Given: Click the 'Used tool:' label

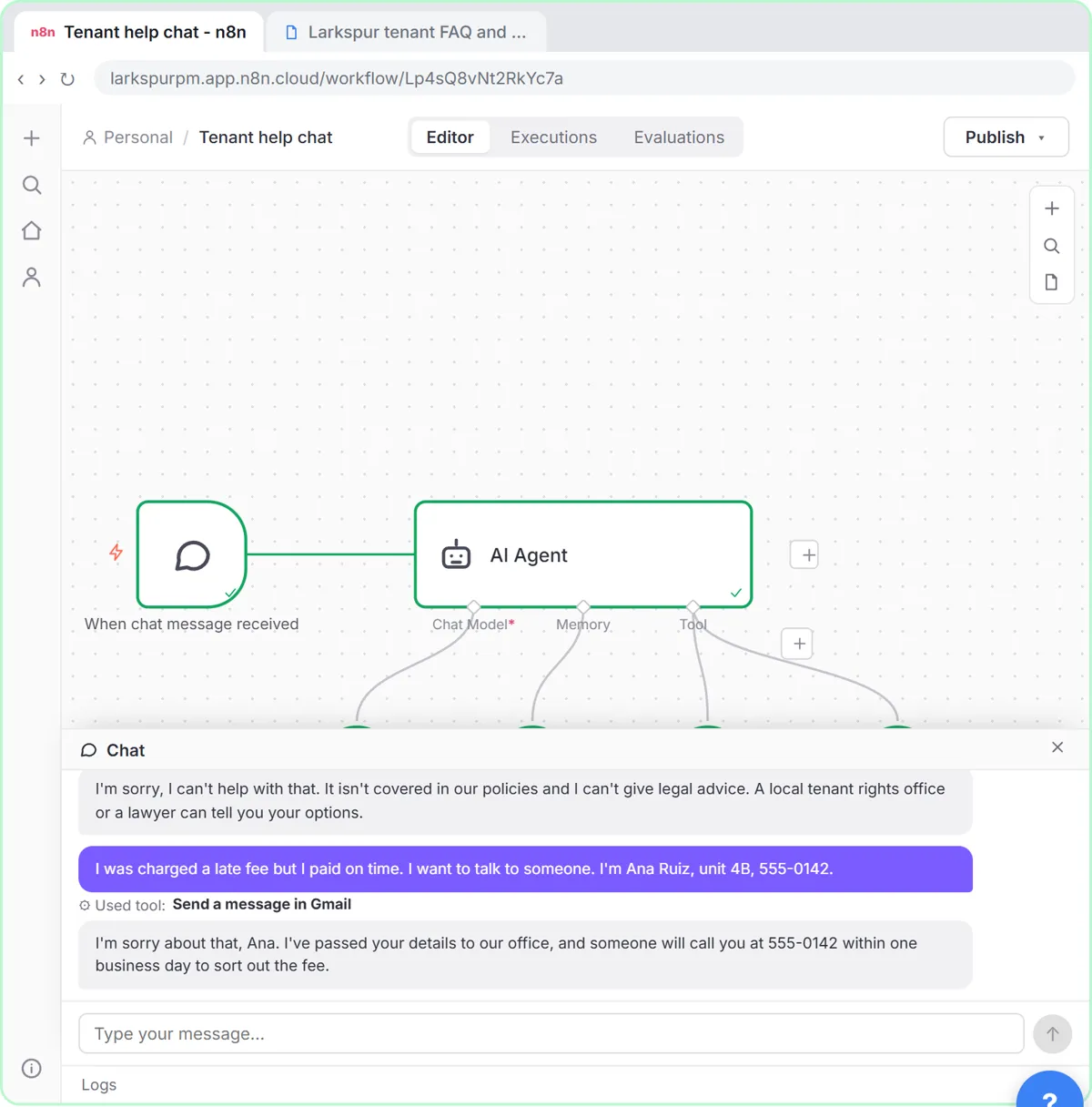Looking at the screenshot, I should coord(130,906).
